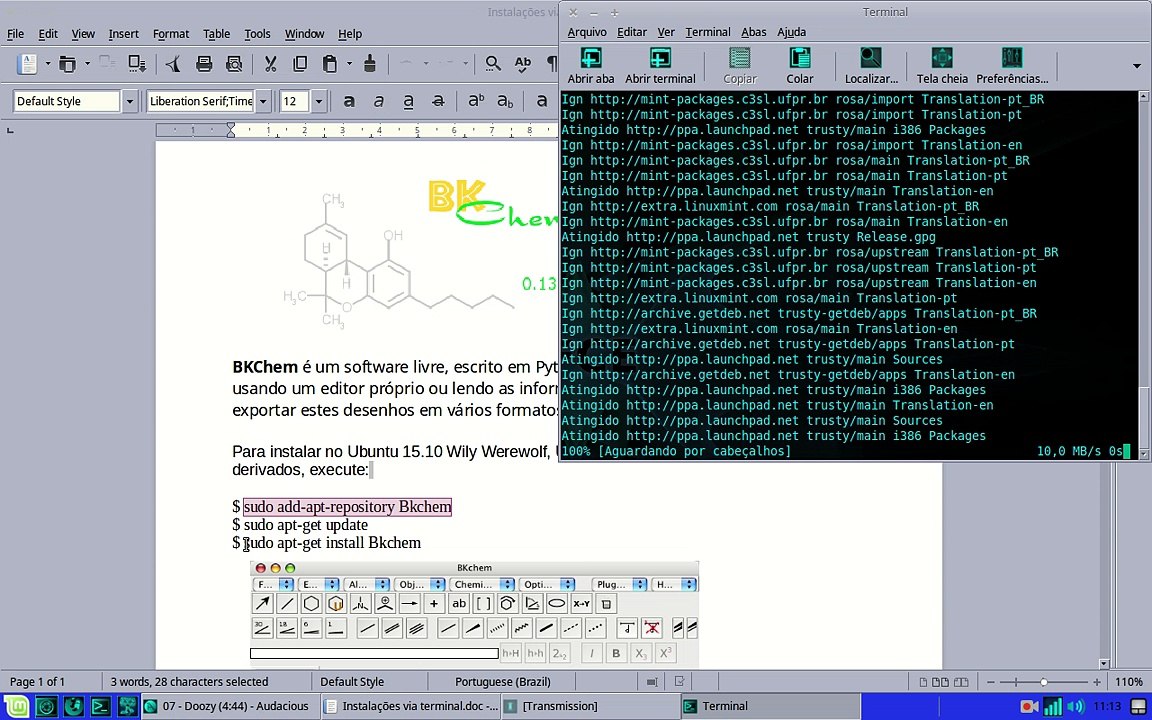Open Terminal Abas menu
Viewport: 1152px width, 720px height.
pos(754,32)
